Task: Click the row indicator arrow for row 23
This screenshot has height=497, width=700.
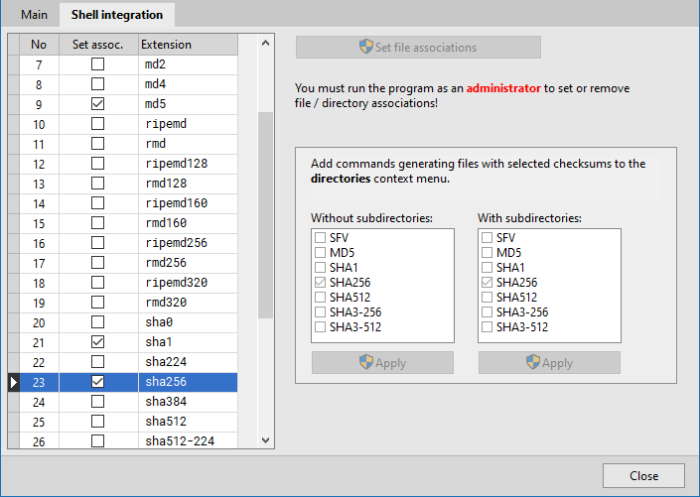Action: (13, 382)
